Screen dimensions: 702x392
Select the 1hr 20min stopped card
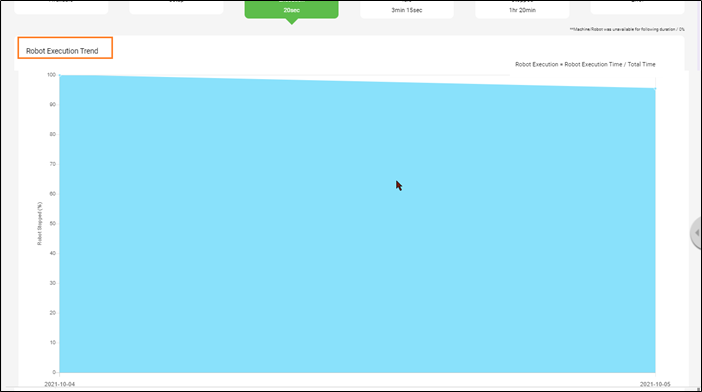tap(522, 9)
